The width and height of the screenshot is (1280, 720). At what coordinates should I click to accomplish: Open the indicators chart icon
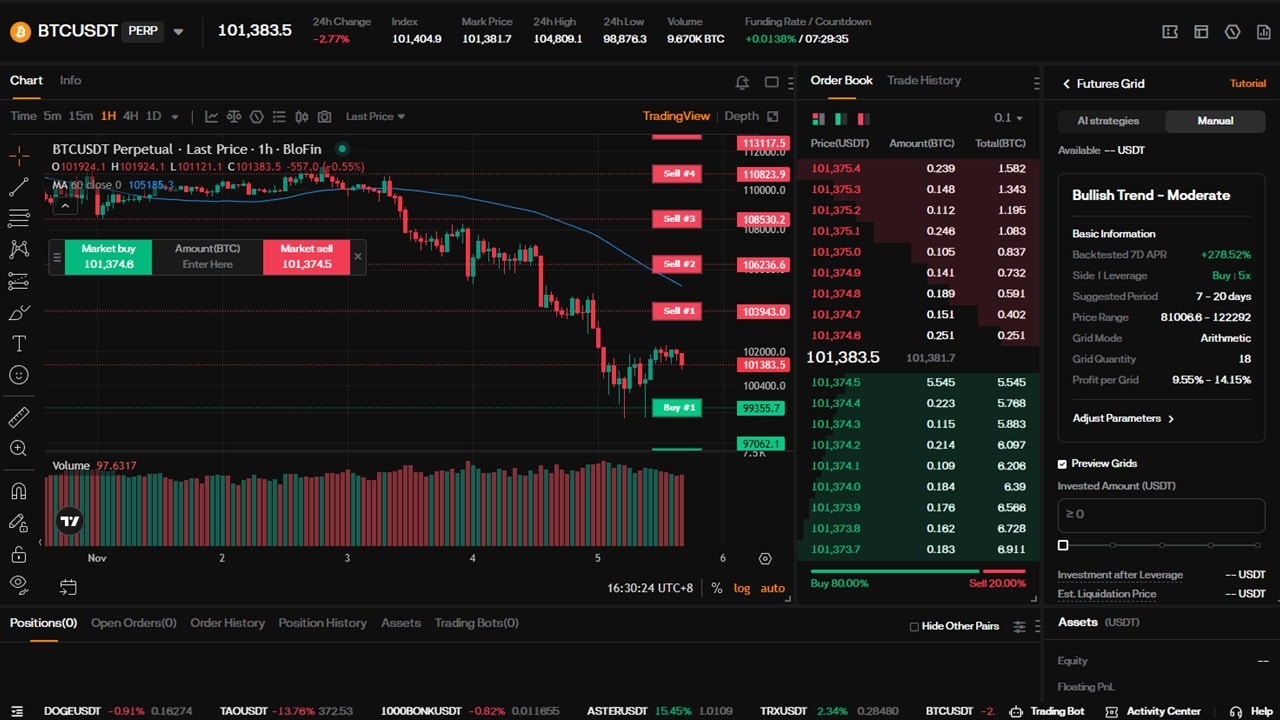click(212, 117)
